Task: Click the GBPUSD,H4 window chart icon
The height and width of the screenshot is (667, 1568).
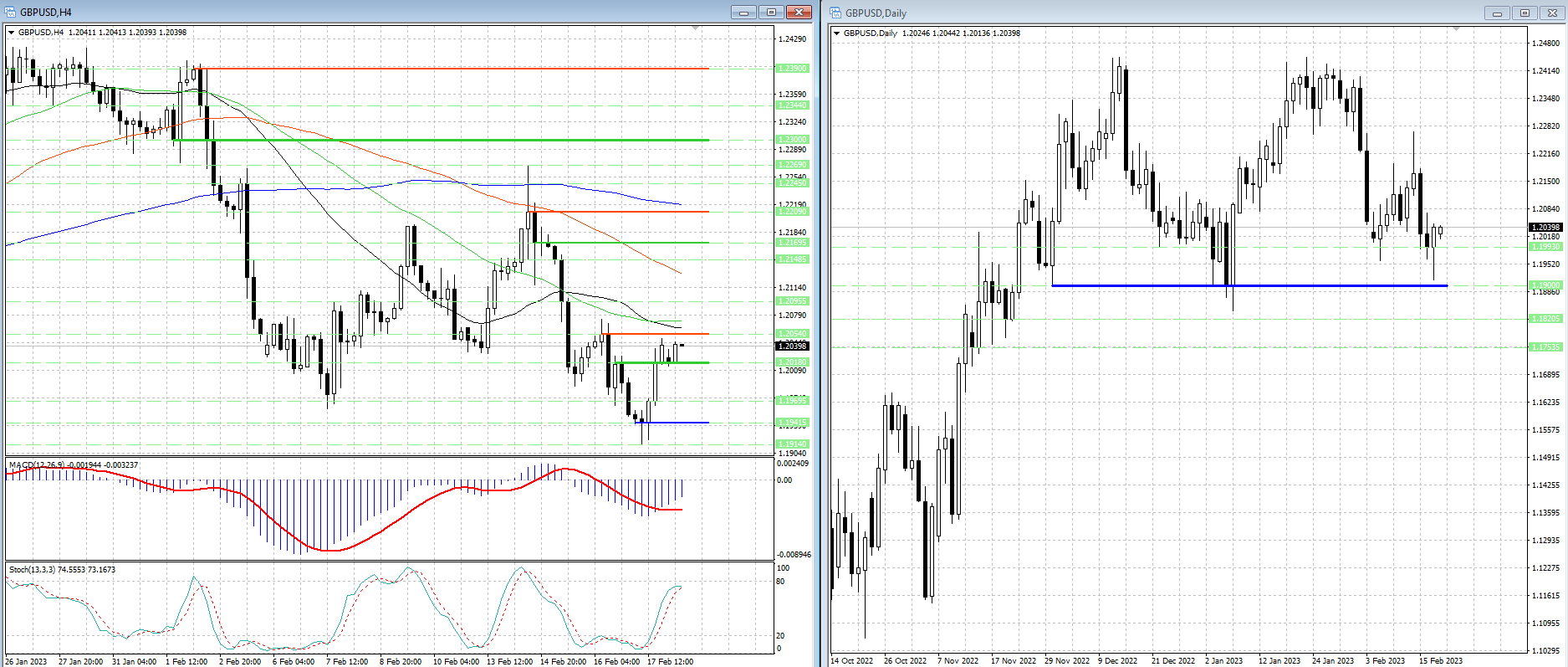Action: point(10,12)
